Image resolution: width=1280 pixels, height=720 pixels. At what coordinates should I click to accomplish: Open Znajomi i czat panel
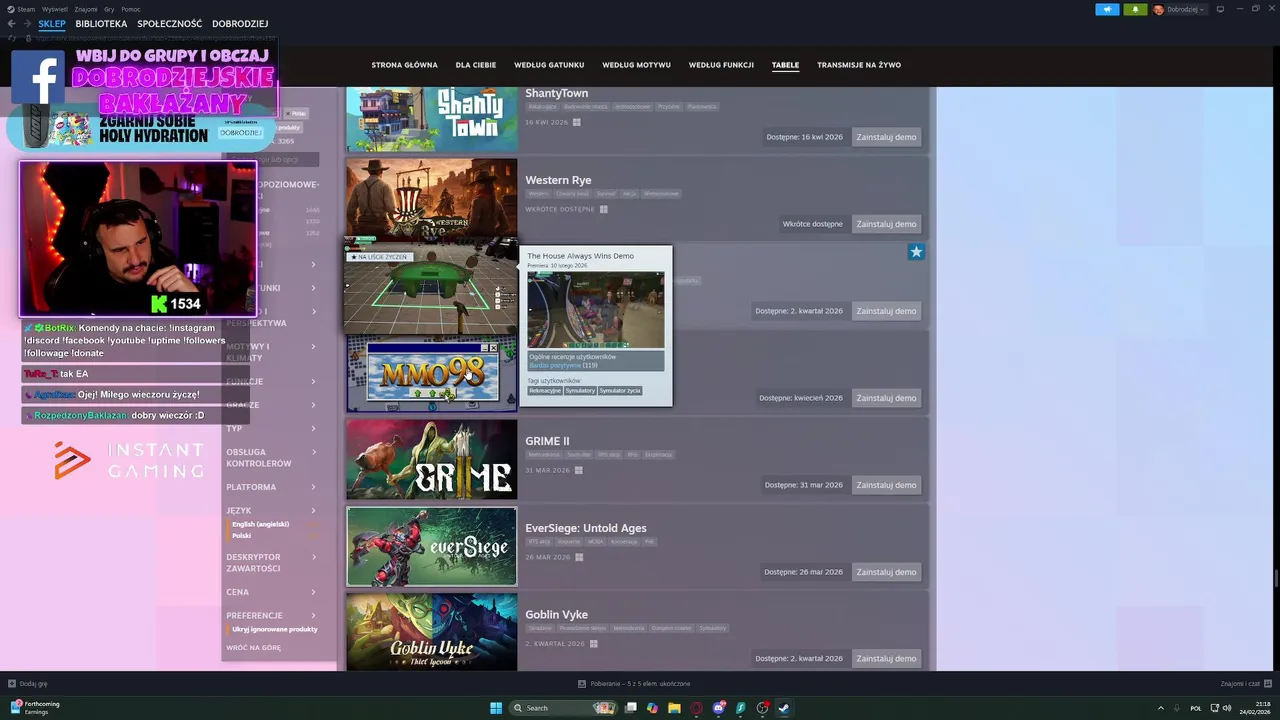[x=1245, y=684]
